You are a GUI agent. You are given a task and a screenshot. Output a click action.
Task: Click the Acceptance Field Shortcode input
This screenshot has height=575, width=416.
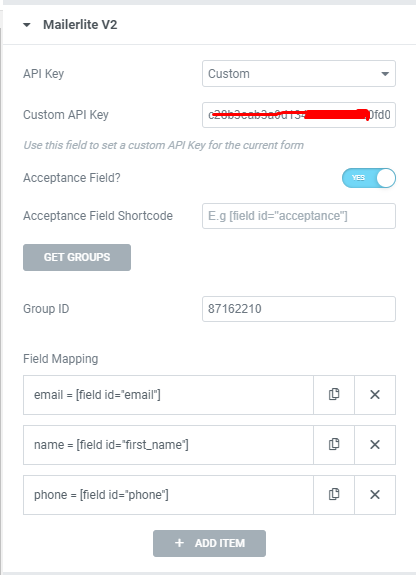pos(299,216)
